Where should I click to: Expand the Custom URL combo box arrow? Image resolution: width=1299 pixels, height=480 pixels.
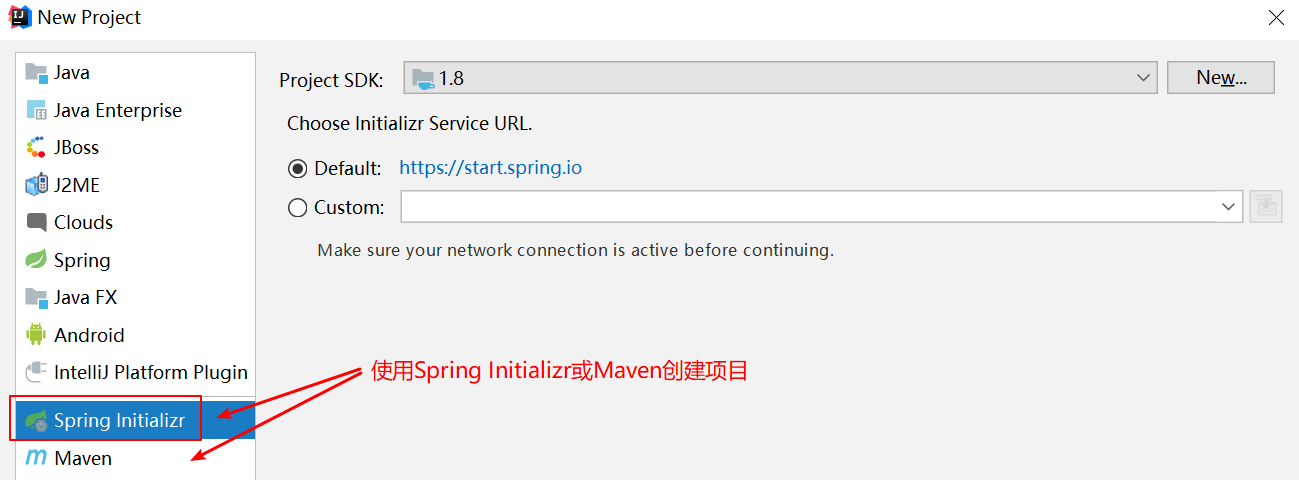1228,207
